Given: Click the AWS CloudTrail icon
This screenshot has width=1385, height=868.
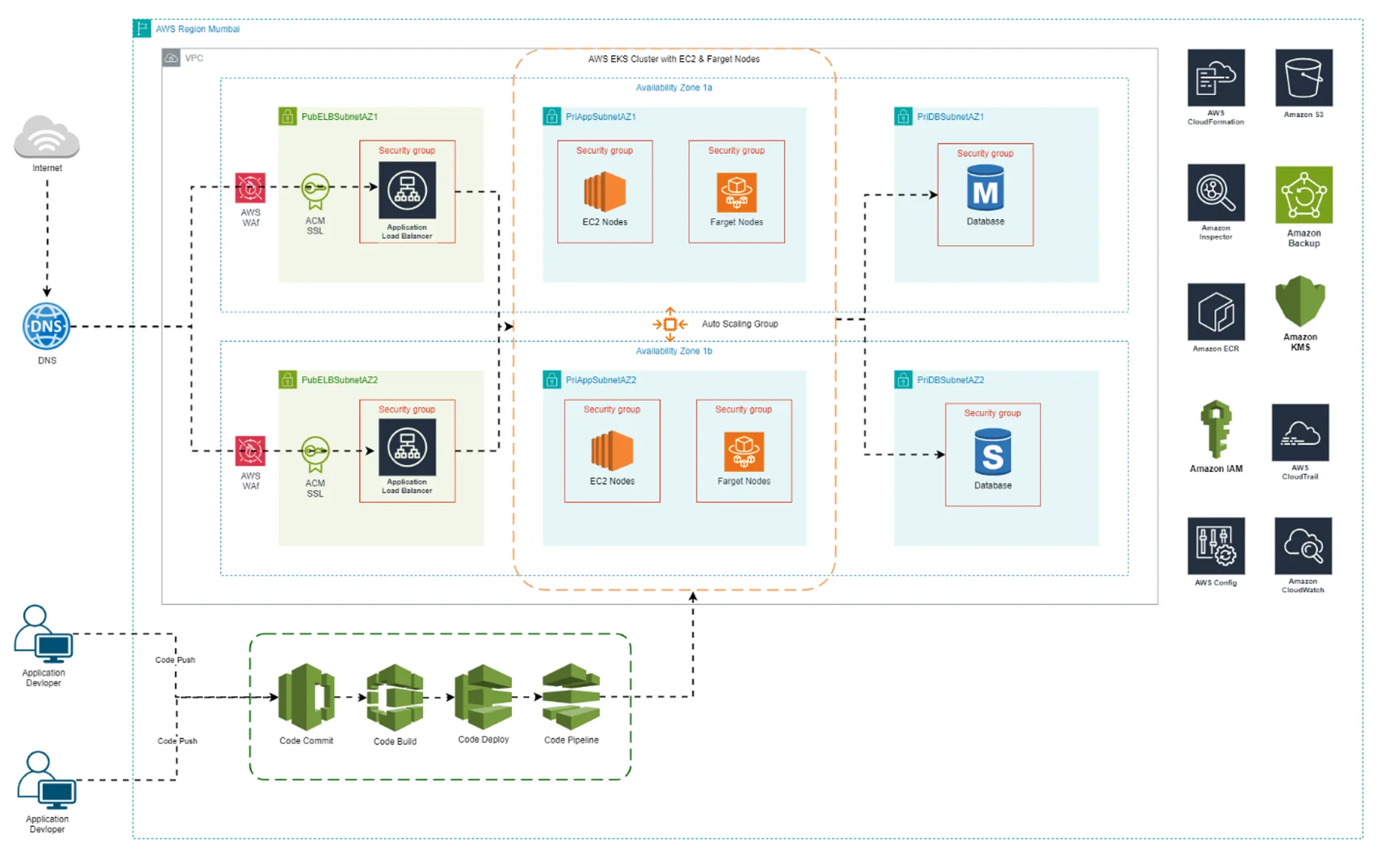Looking at the screenshot, I should (x=1299, y=432).
